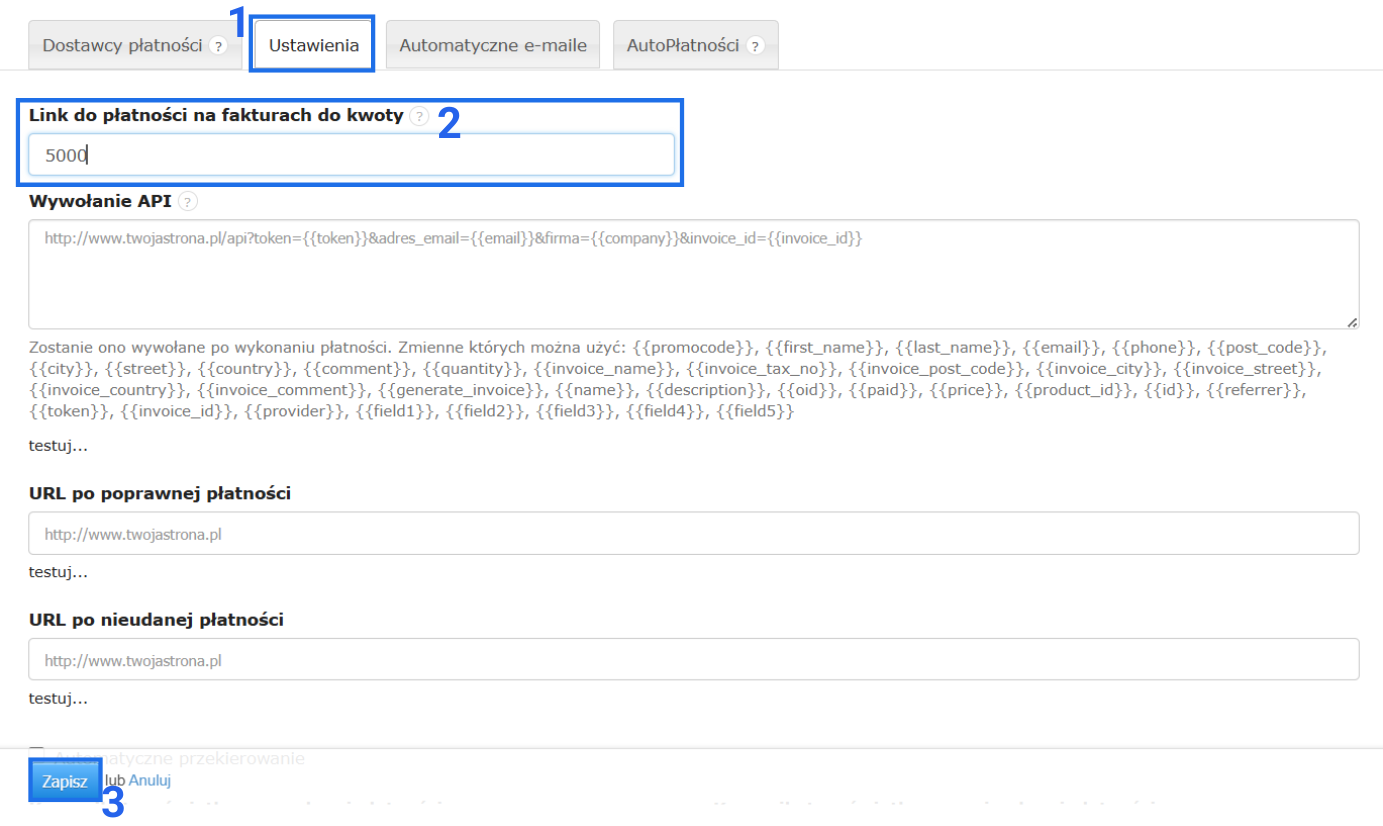Save settings with the Zapisz button
1383x826 pixels.
[65, 781]
